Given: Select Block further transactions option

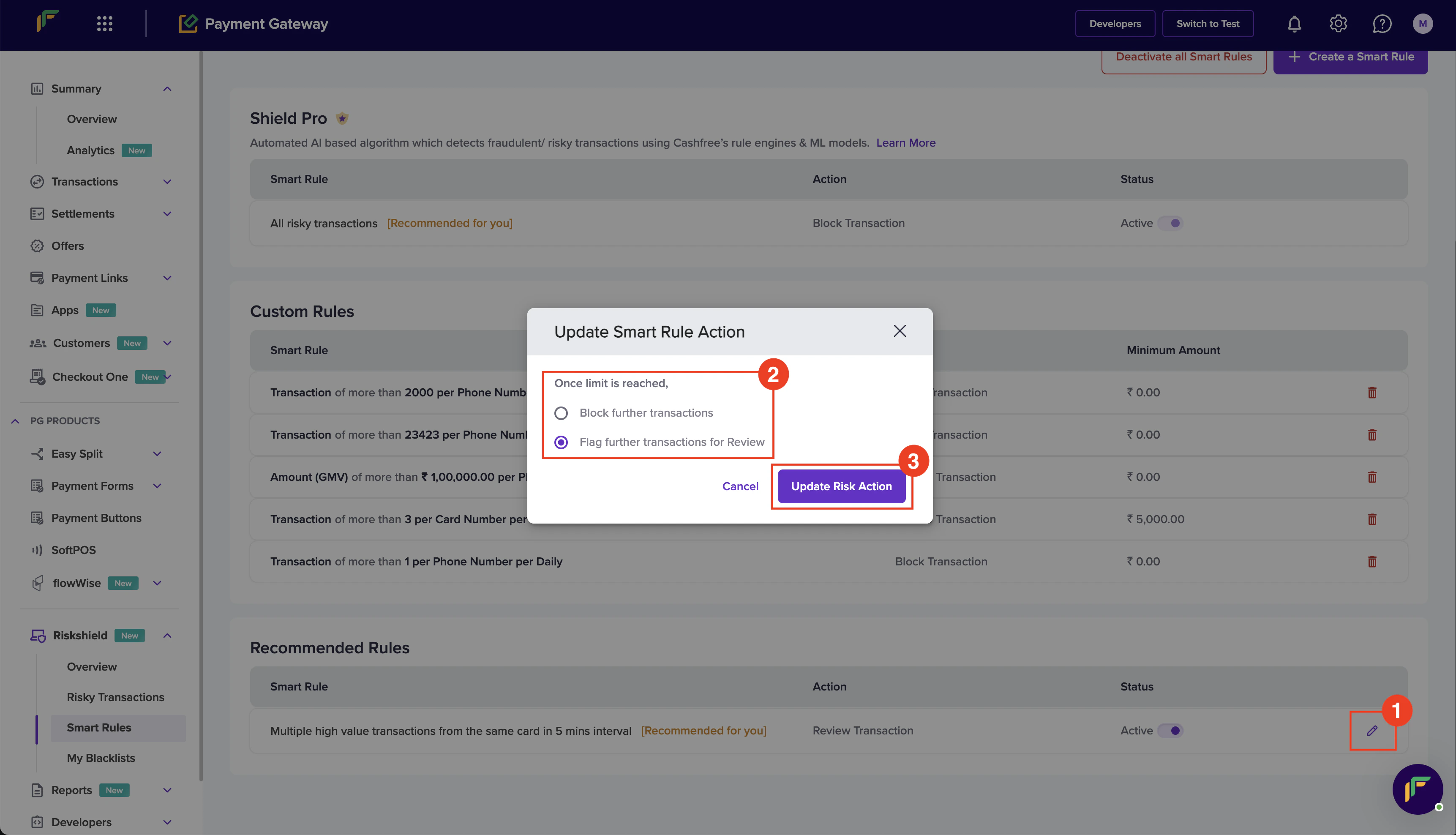Looking at the screenshot, I should [561, 413].
